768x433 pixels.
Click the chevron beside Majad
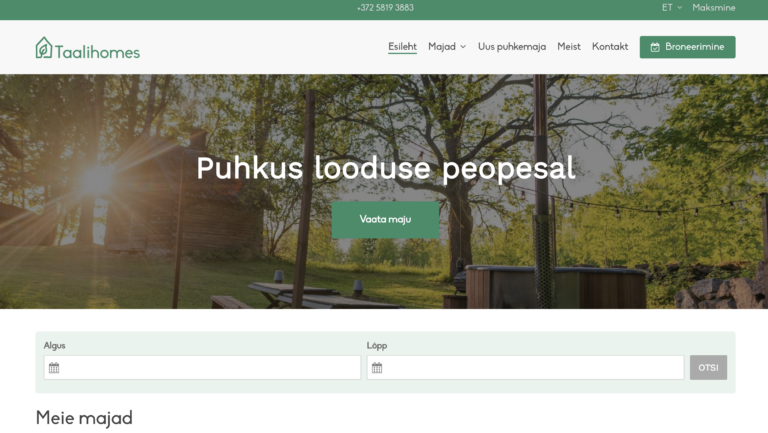[463, 47]
